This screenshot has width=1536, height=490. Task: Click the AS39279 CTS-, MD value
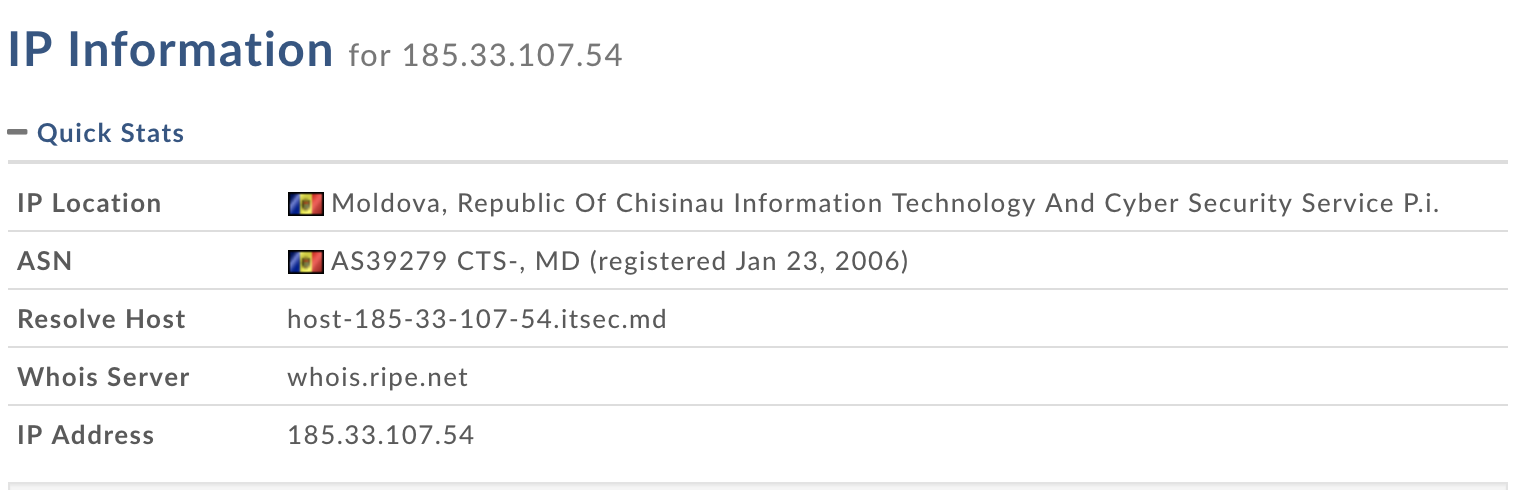click(x=456, y=262)
